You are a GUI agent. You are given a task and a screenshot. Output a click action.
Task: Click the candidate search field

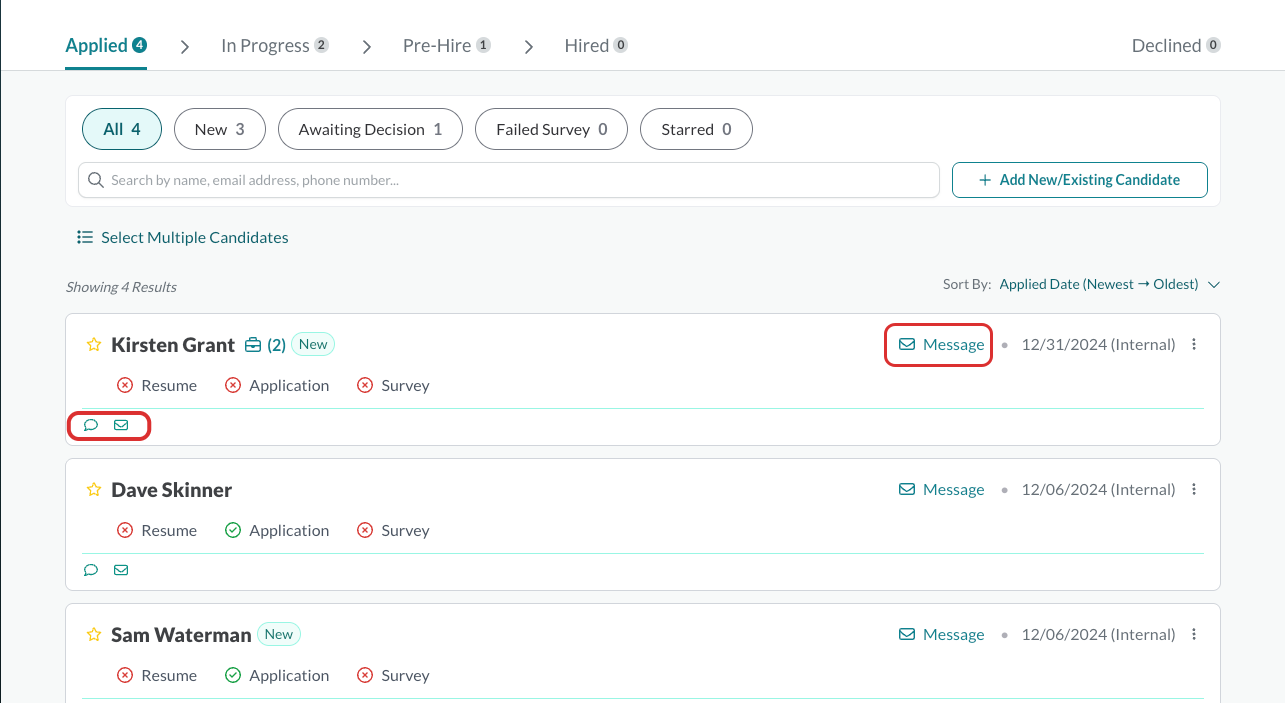pyautogui.click(x=509, y=180)
